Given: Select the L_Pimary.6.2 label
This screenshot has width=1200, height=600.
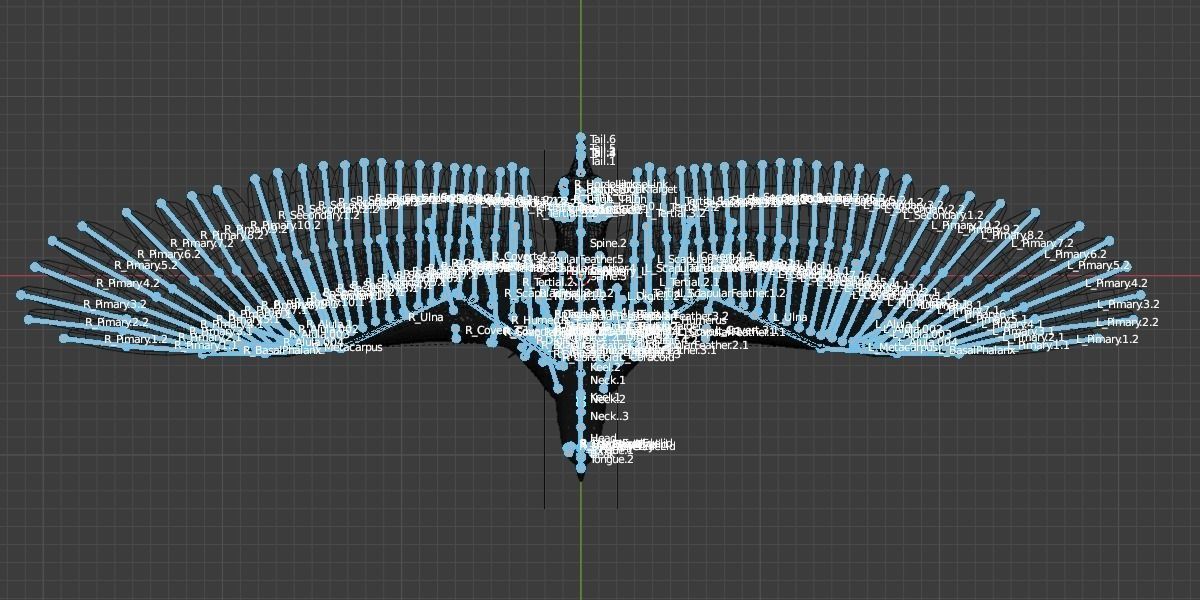Looking at the screenshot, I should coord(1075,254).
